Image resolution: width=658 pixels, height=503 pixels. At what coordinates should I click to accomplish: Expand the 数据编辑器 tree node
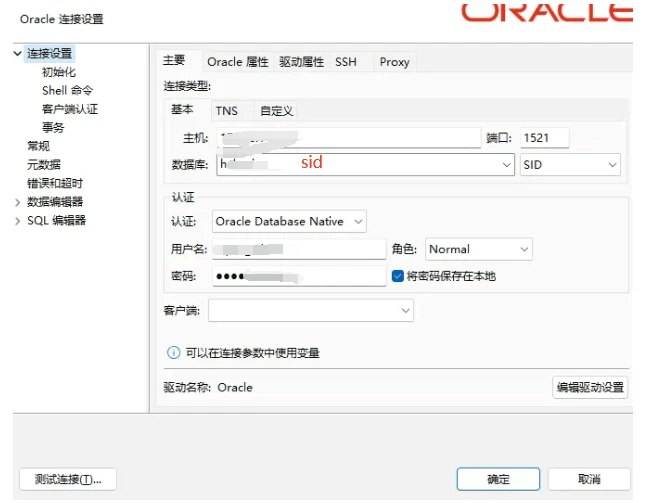click(x=18, y=203)
